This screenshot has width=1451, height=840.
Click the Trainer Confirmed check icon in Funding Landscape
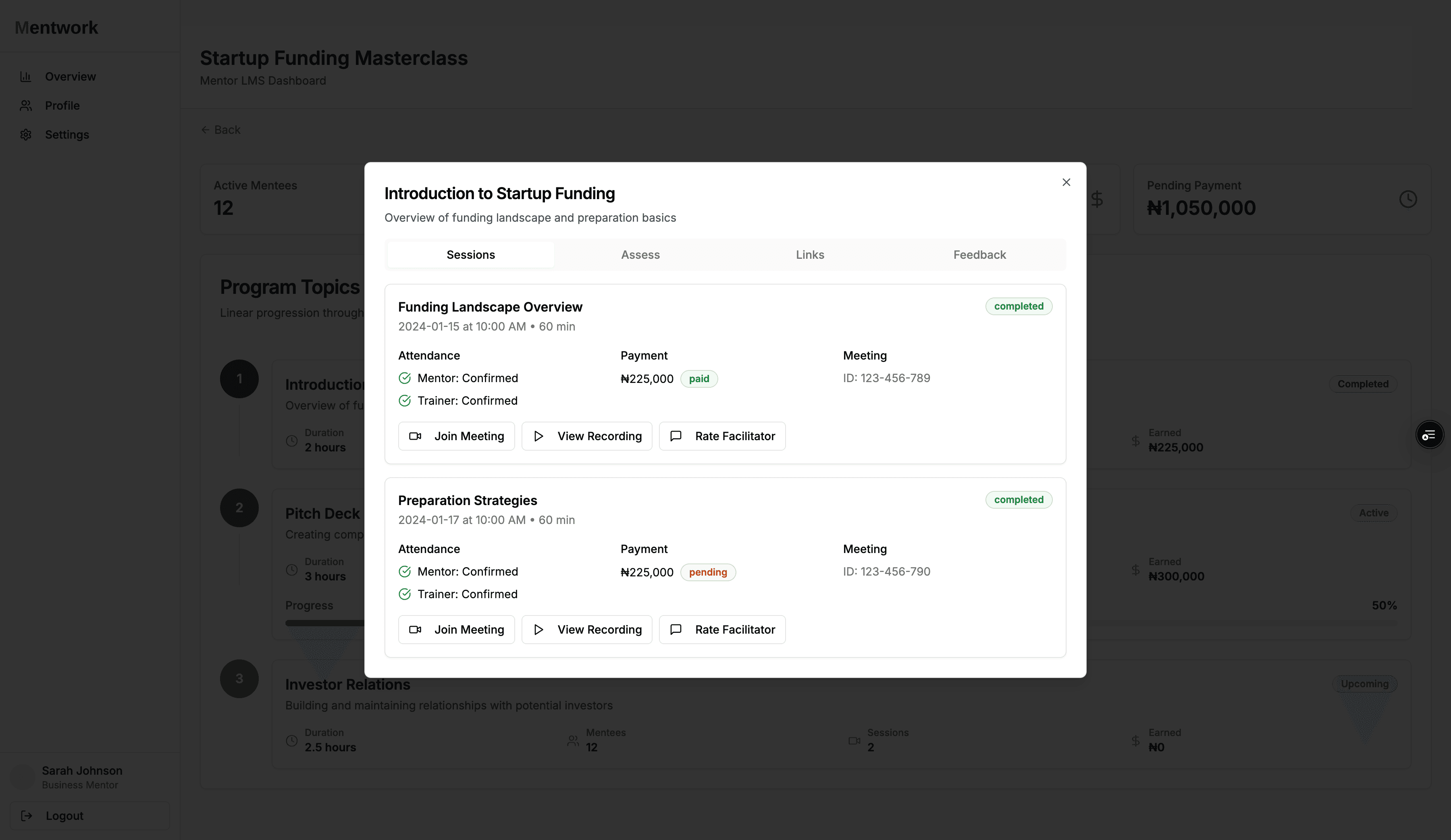click(405, 401)
